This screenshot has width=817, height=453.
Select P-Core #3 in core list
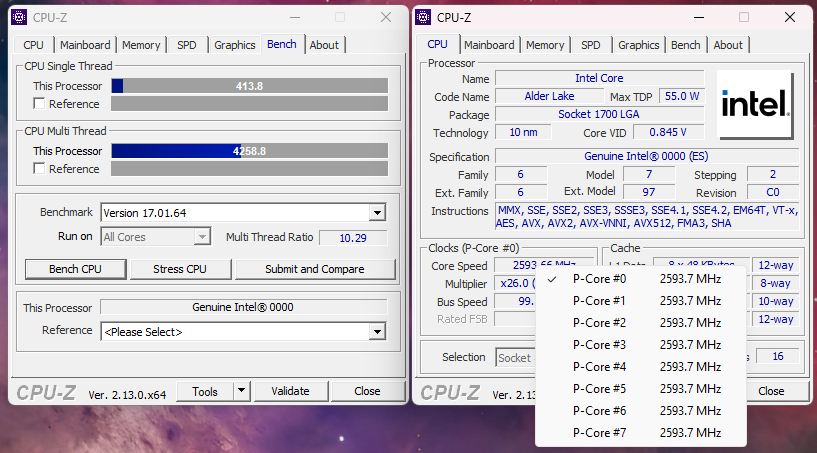coord(641,345)
